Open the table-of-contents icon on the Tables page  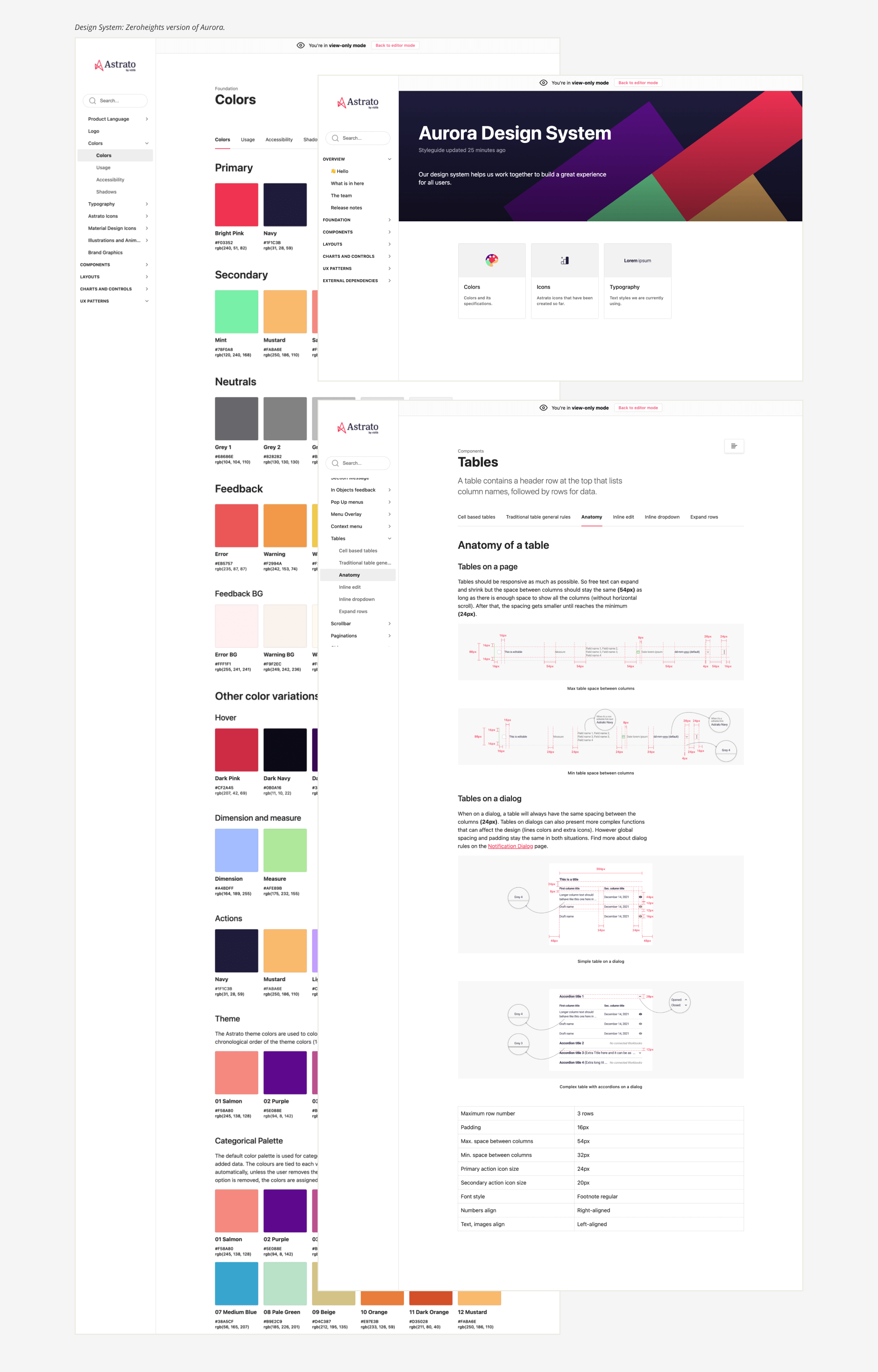[x=734, y=446]
